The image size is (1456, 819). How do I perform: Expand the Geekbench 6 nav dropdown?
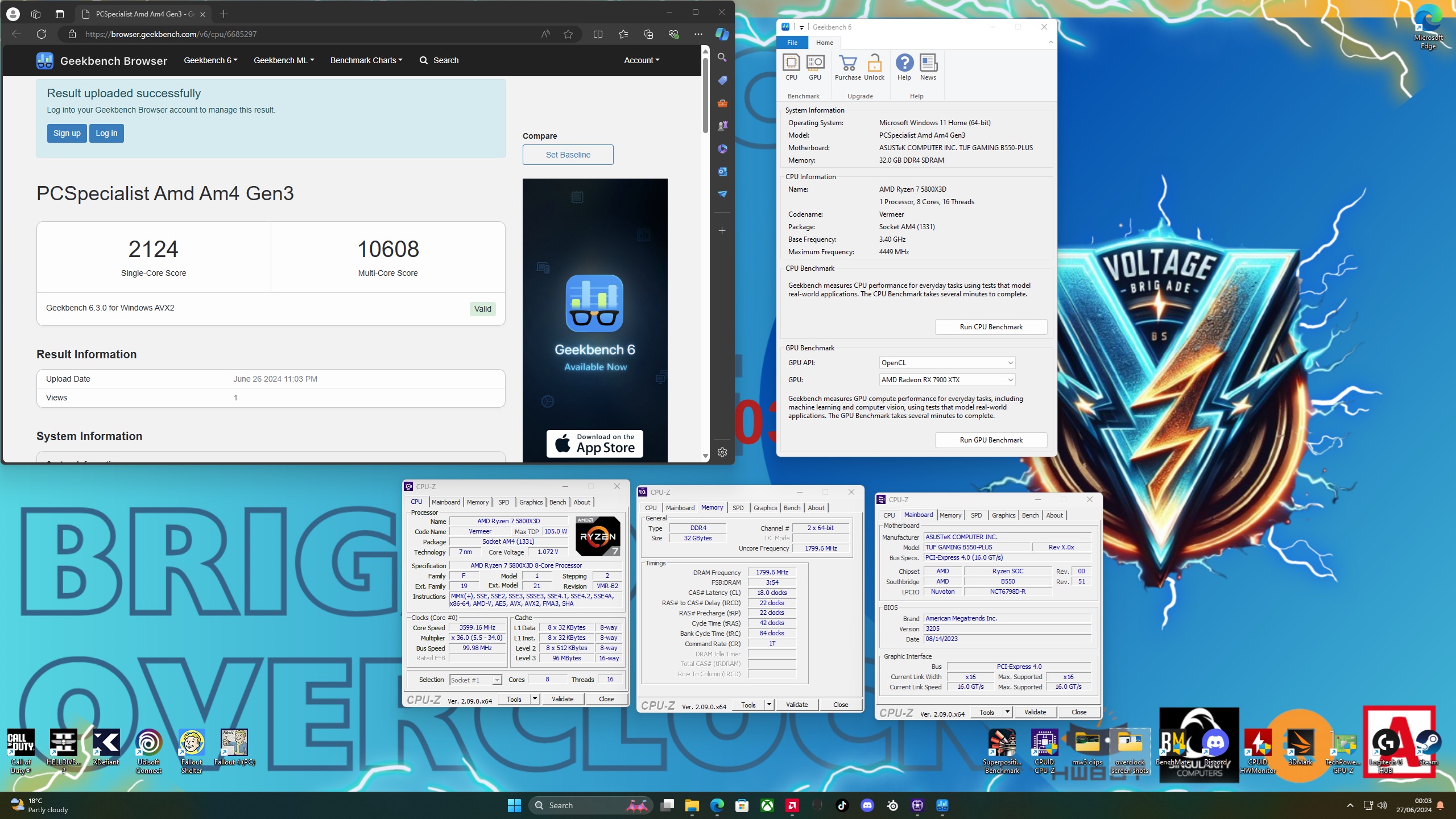[x=210, y=60]
